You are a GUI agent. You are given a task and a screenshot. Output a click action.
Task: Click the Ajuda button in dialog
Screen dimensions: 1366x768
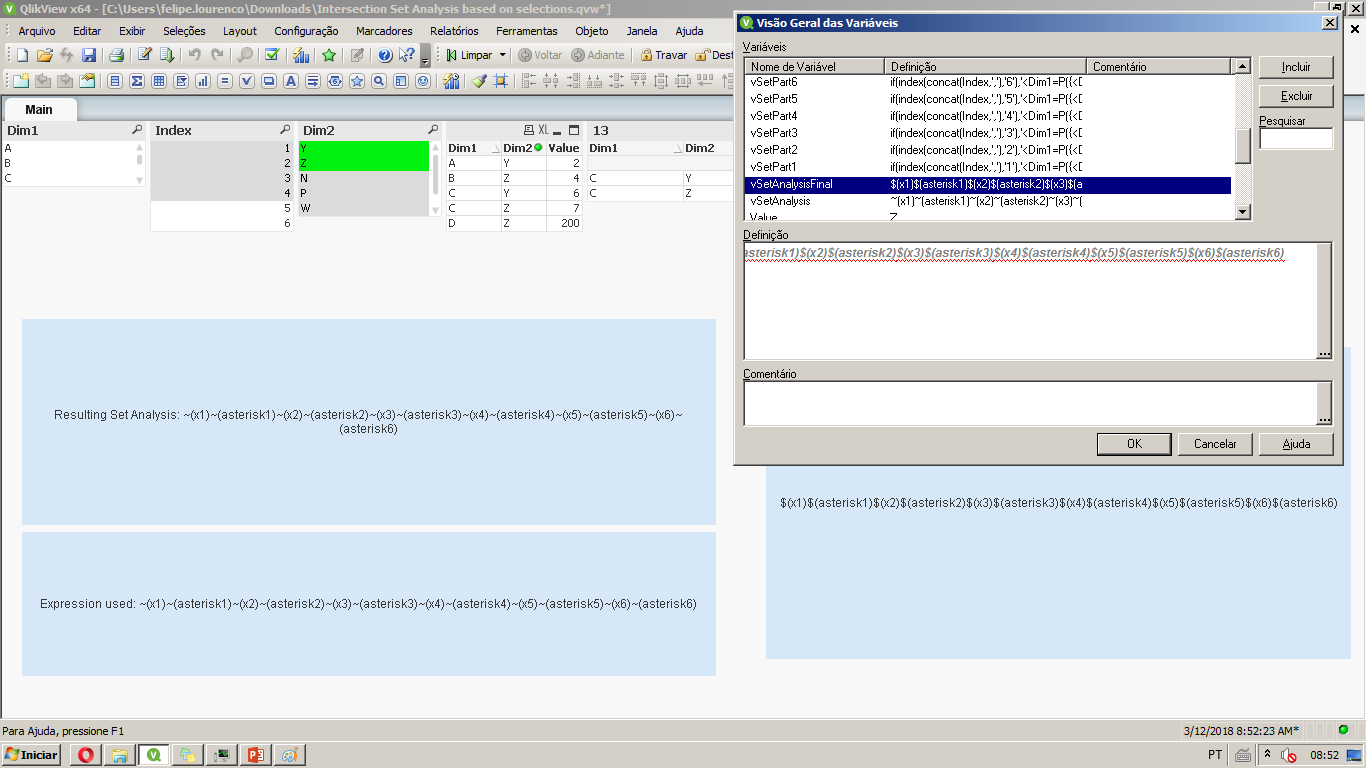click(x=1296, y=443)
